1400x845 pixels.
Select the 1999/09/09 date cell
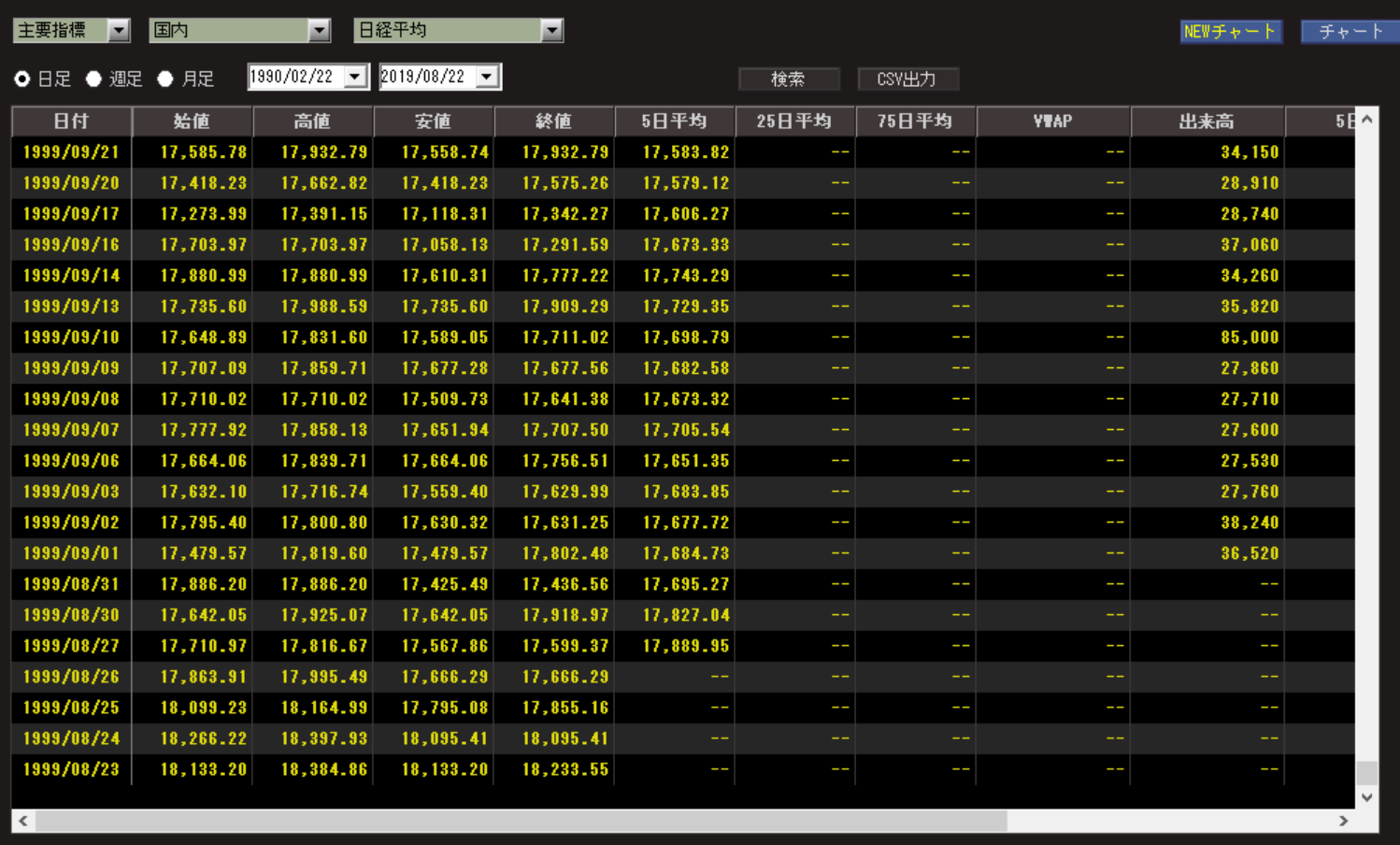pos(71,368)
